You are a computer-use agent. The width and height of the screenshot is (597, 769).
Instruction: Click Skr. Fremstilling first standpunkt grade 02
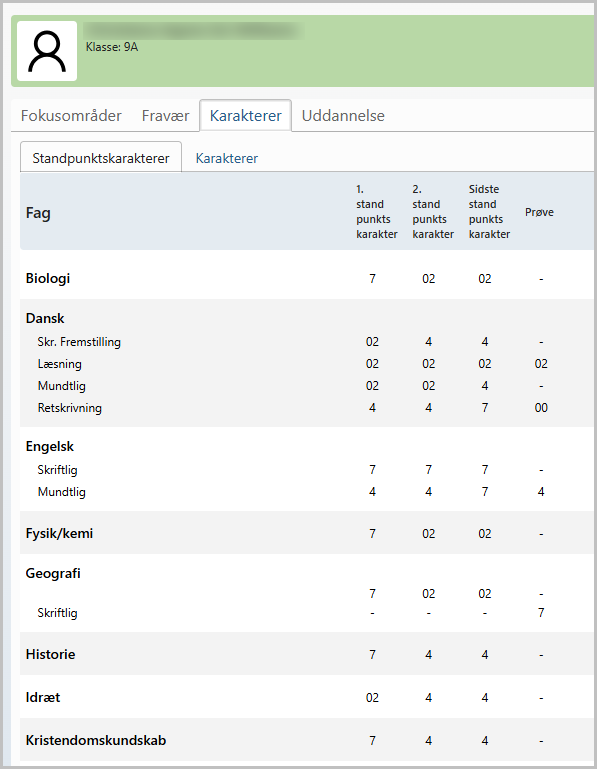point(372,341)
